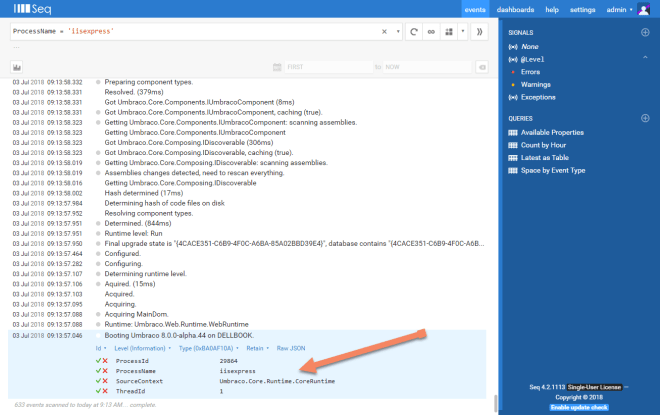Add a new query with plus icon
The height and width of the screenshot is (415, 660).
645,118
